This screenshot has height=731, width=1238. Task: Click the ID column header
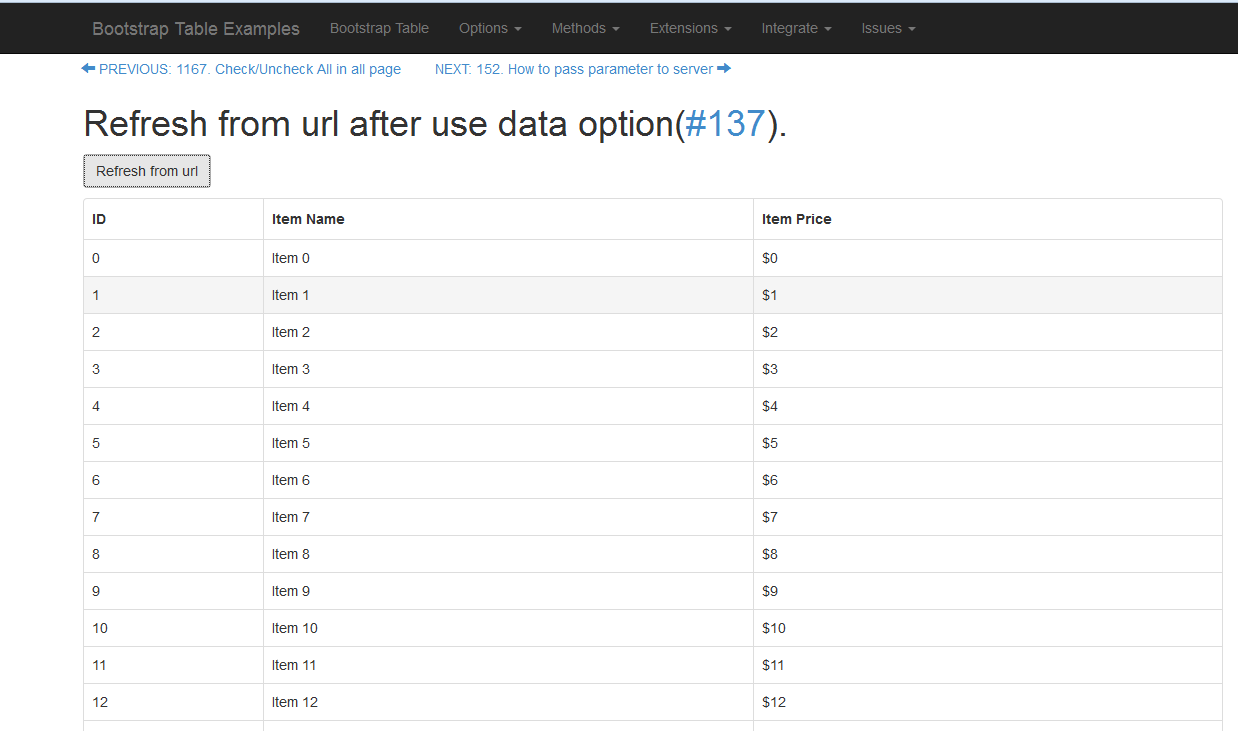174,219
